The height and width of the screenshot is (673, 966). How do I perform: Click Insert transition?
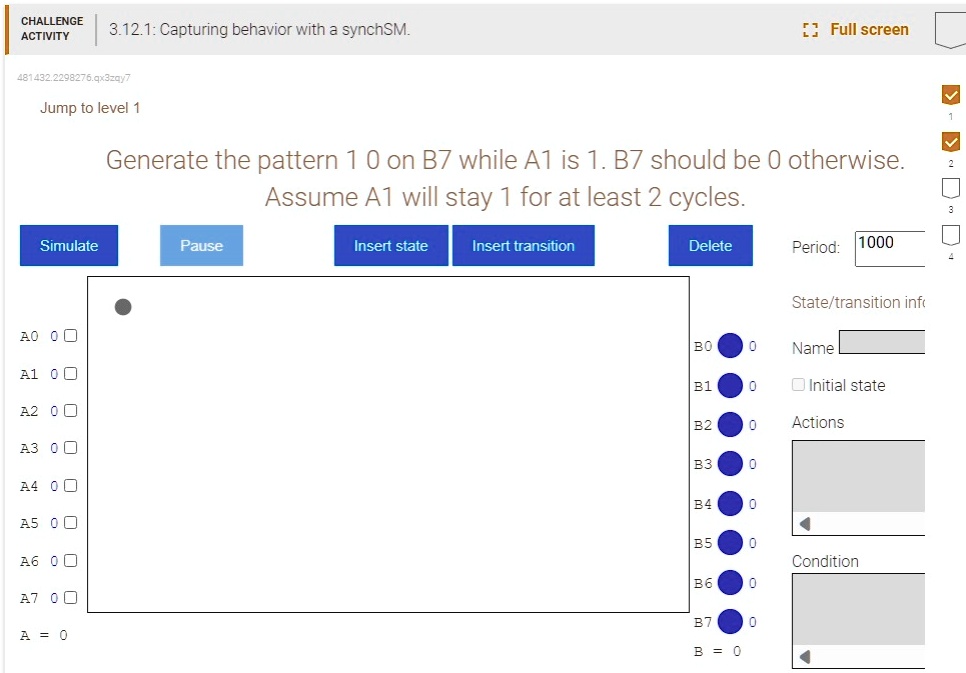pyautogui.click(x=523, y=245)
